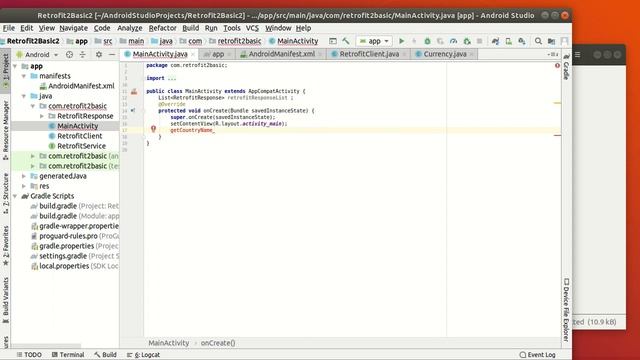The width and height of the screenshot is (640, 360).
Task: Expand the generatedJava folder
Action: (x=24, y=176)
